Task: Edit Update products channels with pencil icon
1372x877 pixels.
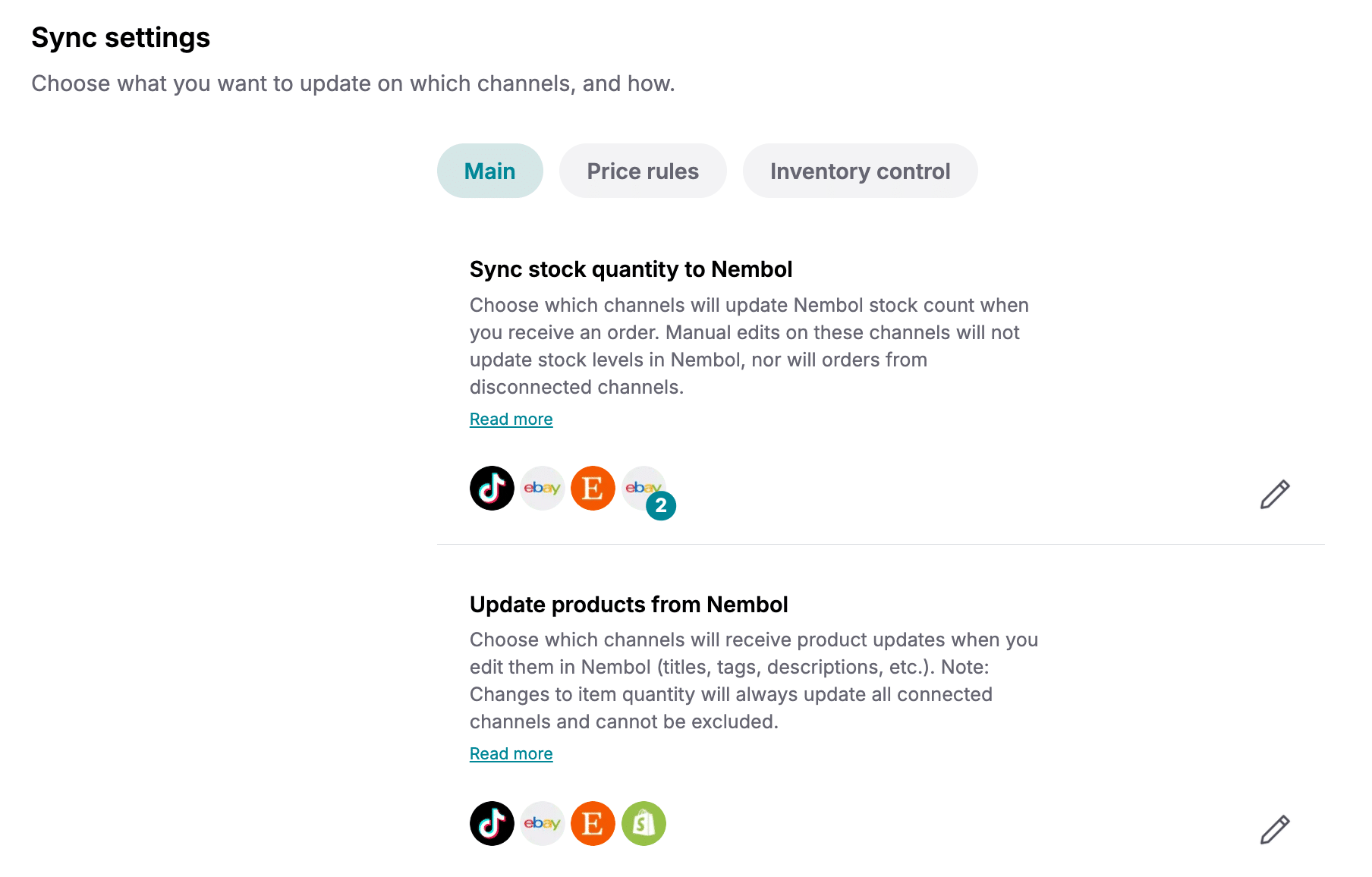Action: tap(1275, 830)
